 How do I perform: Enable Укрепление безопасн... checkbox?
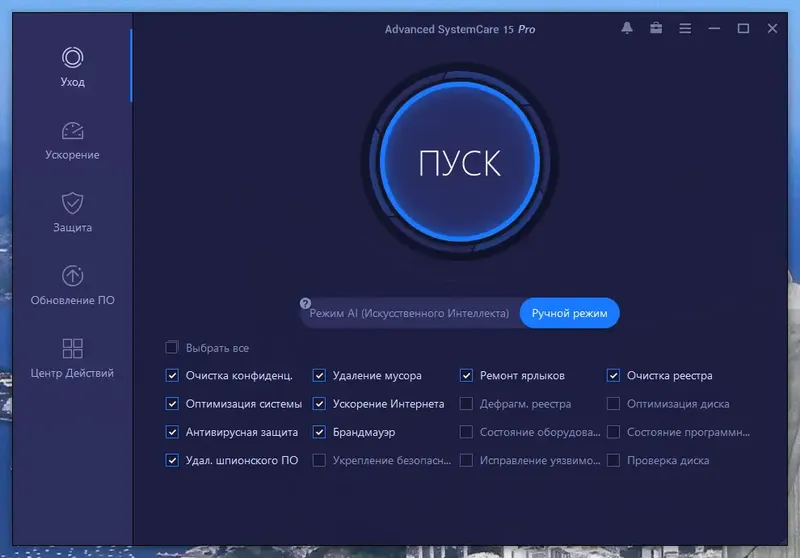click(319, 460)
